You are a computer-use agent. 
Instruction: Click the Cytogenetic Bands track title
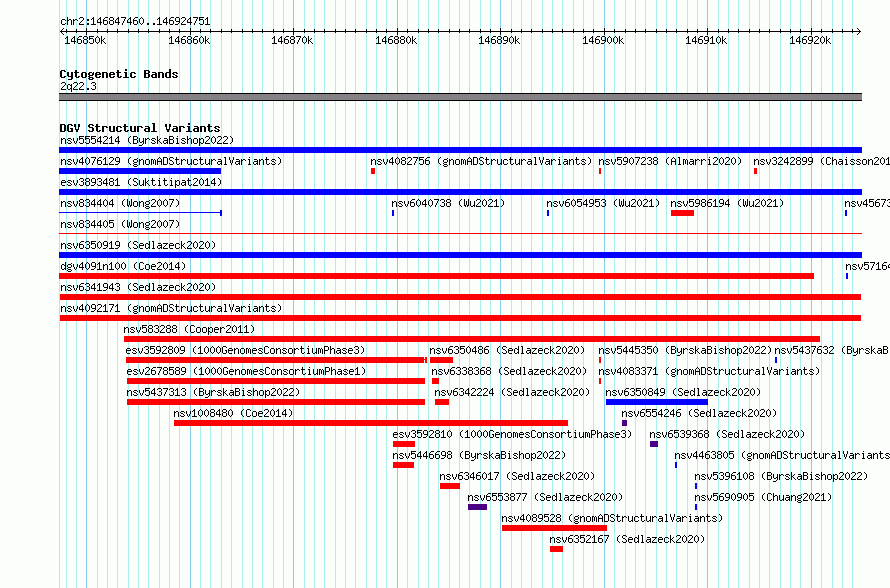(119, 74)
